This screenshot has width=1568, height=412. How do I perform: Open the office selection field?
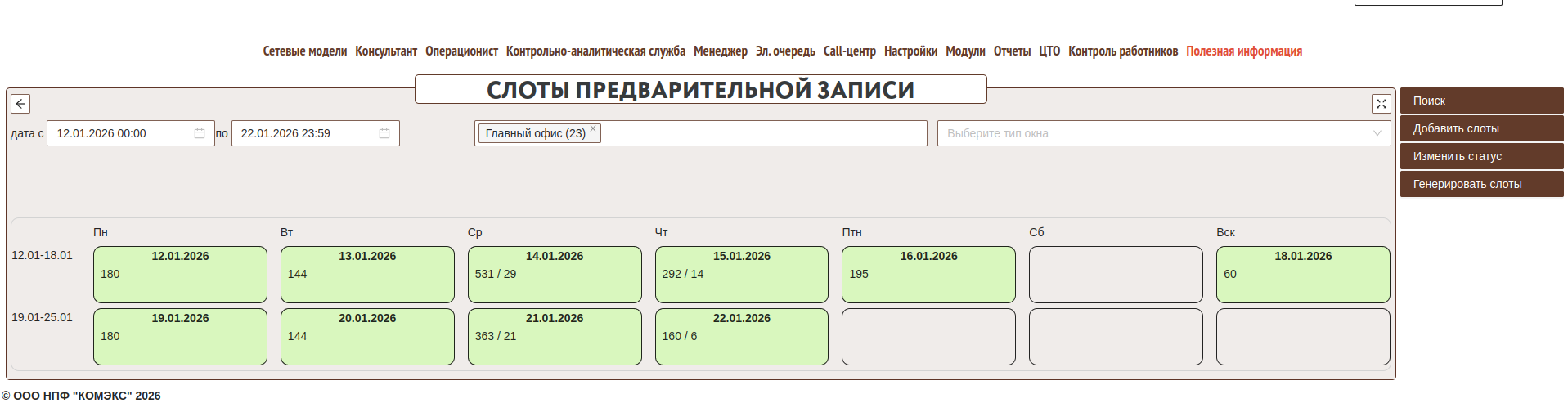tap(761, 133)
